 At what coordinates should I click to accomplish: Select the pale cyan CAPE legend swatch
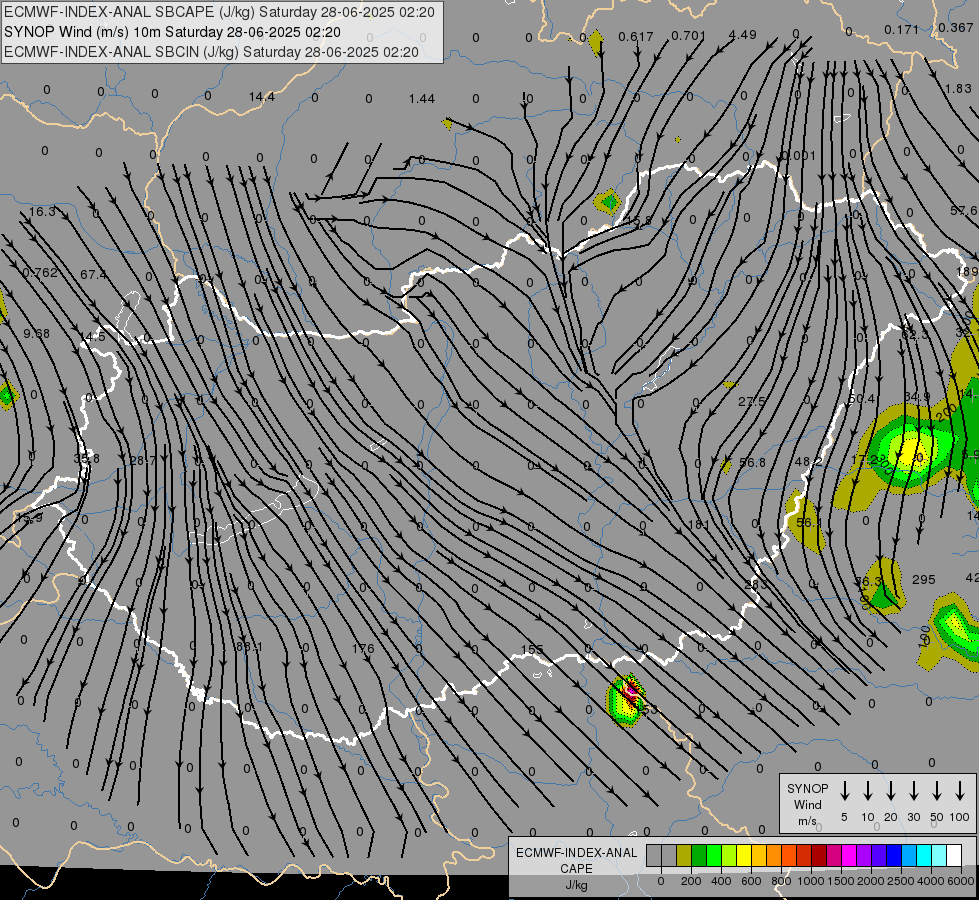pyautogui.click(x=938, y=856)
